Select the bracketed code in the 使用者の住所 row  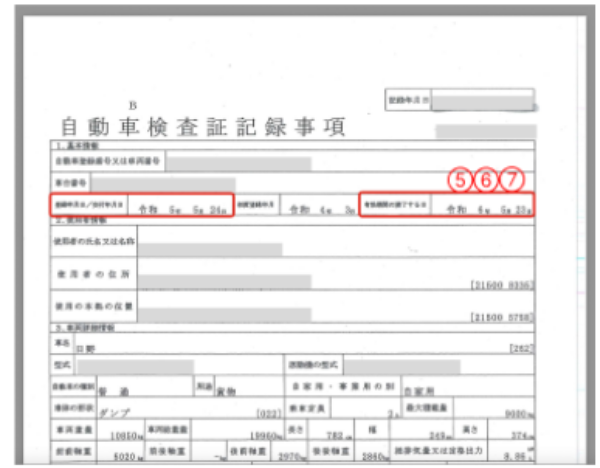(x=501, y=285)
